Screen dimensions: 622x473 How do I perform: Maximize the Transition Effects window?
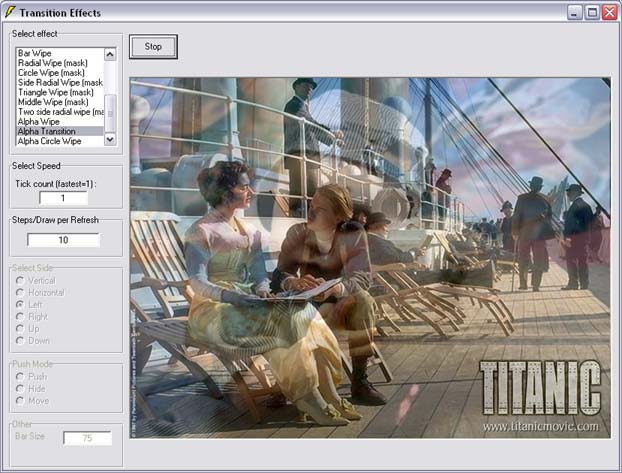click(592, 12)
